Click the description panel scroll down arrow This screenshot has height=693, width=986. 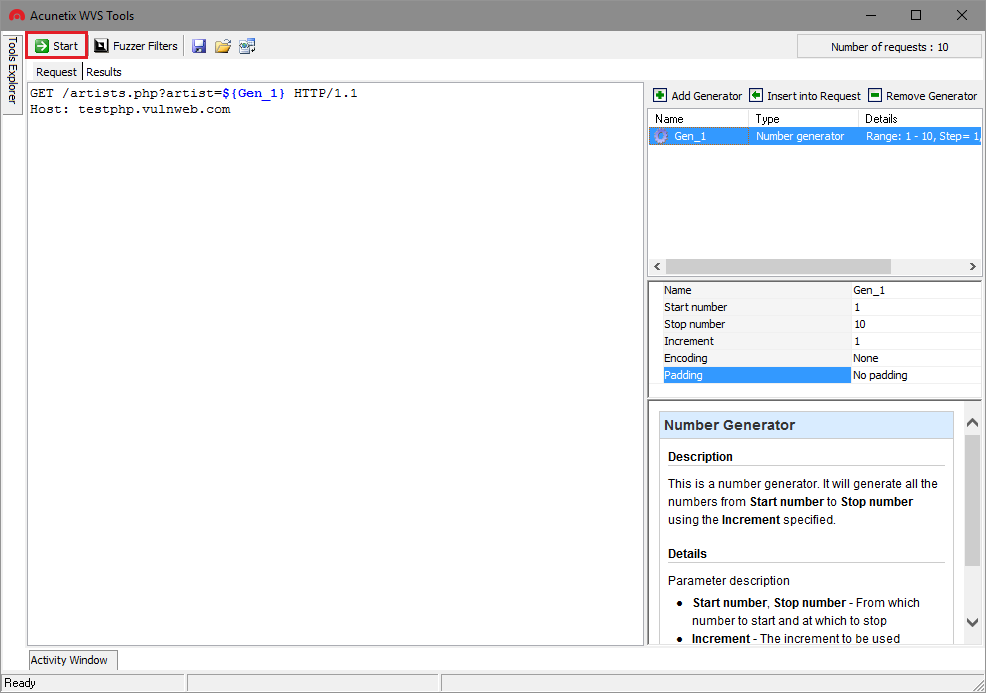click(972, 623)
